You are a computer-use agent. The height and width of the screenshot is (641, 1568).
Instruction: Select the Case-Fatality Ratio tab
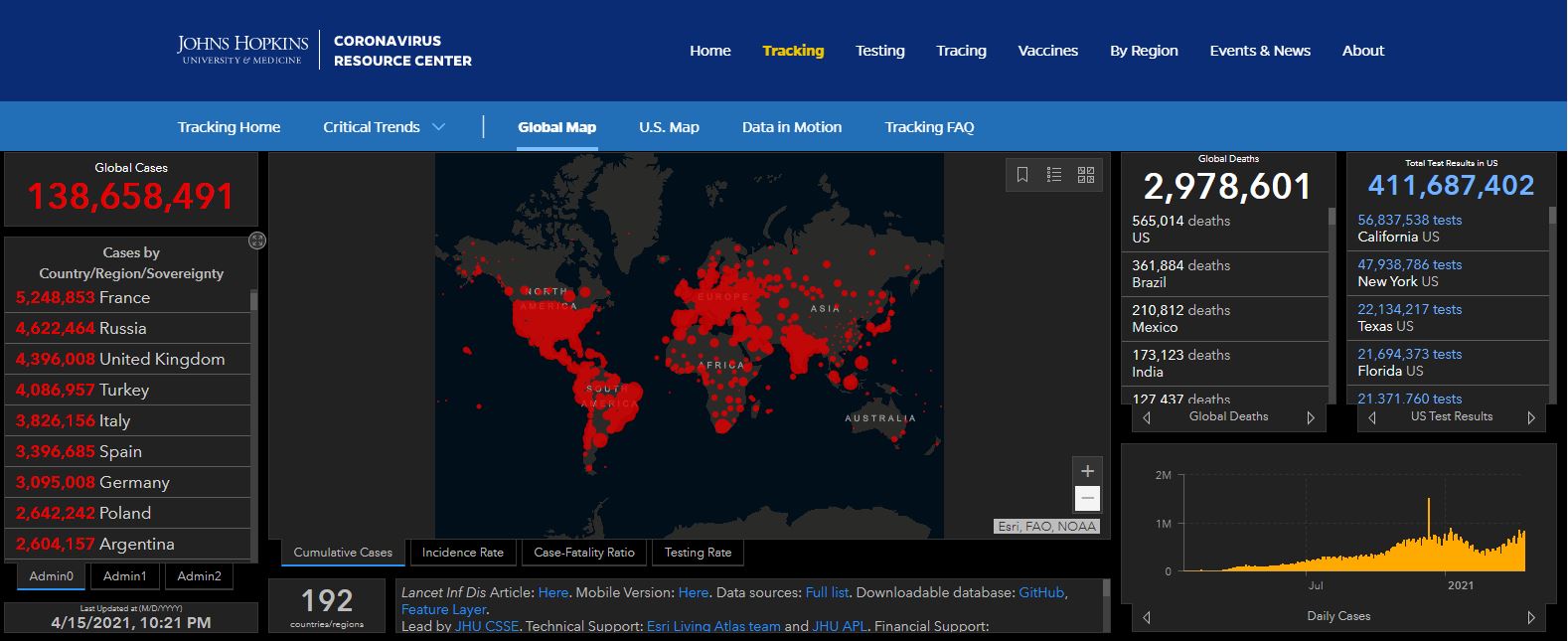(584, 553)
